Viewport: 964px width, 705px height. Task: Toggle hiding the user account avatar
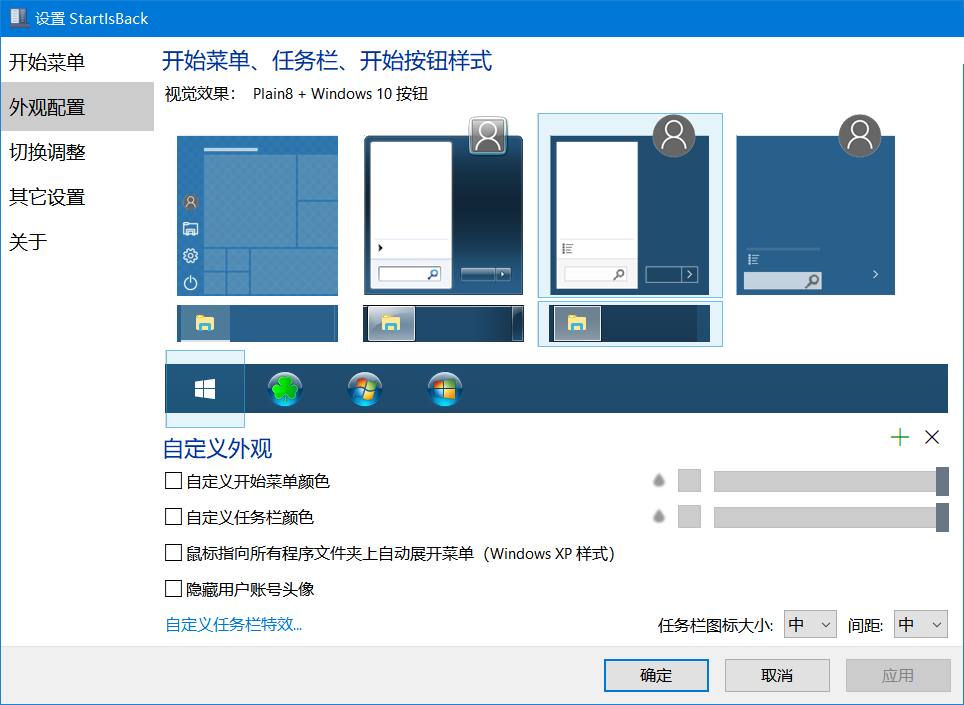tap(172, 589)
